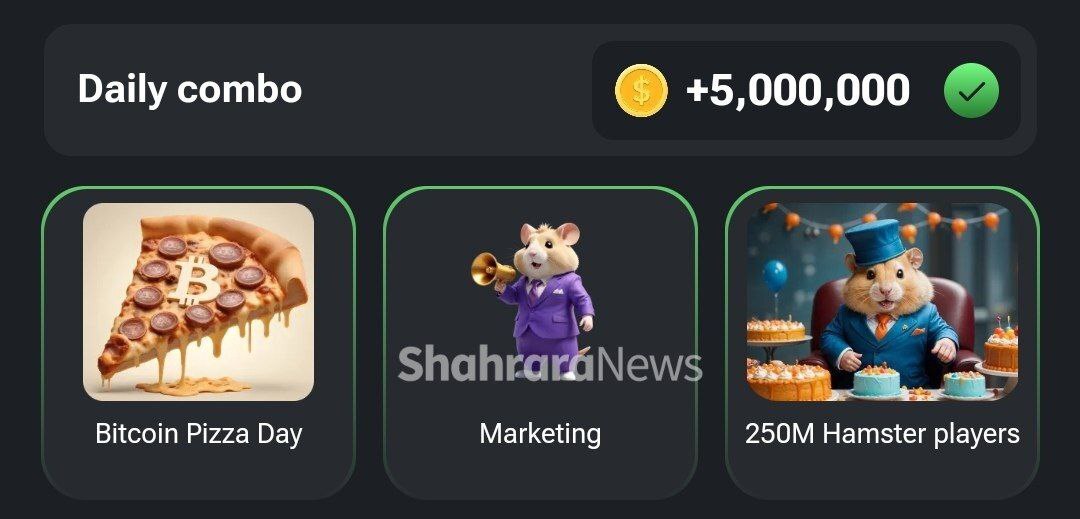
Task: Select the Bitcoin Pizza Day label
Action: [x=198, y=434]
